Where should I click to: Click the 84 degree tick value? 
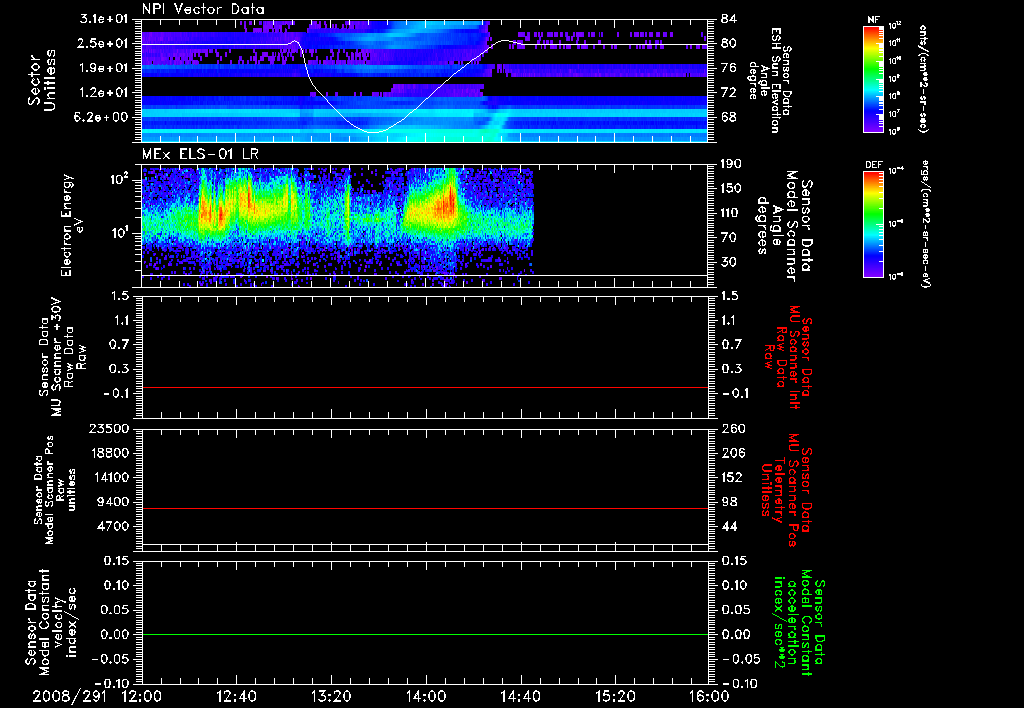click(x=729, y=19)
